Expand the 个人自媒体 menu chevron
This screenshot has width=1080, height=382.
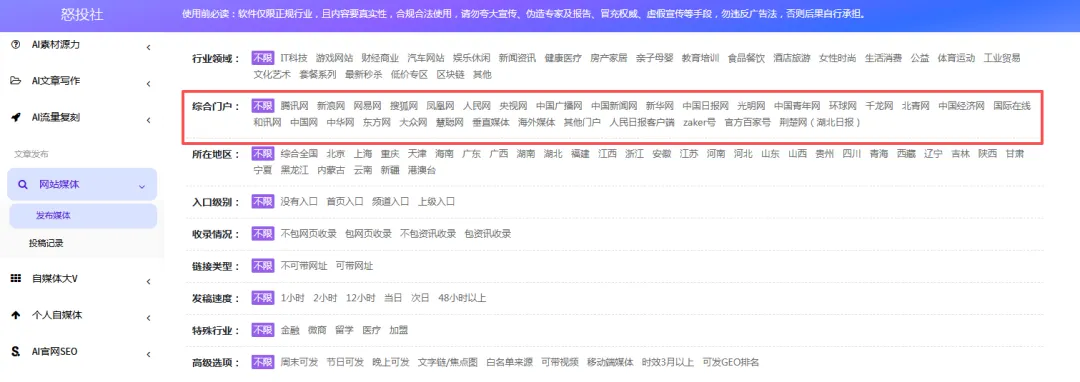coord(148,318)
